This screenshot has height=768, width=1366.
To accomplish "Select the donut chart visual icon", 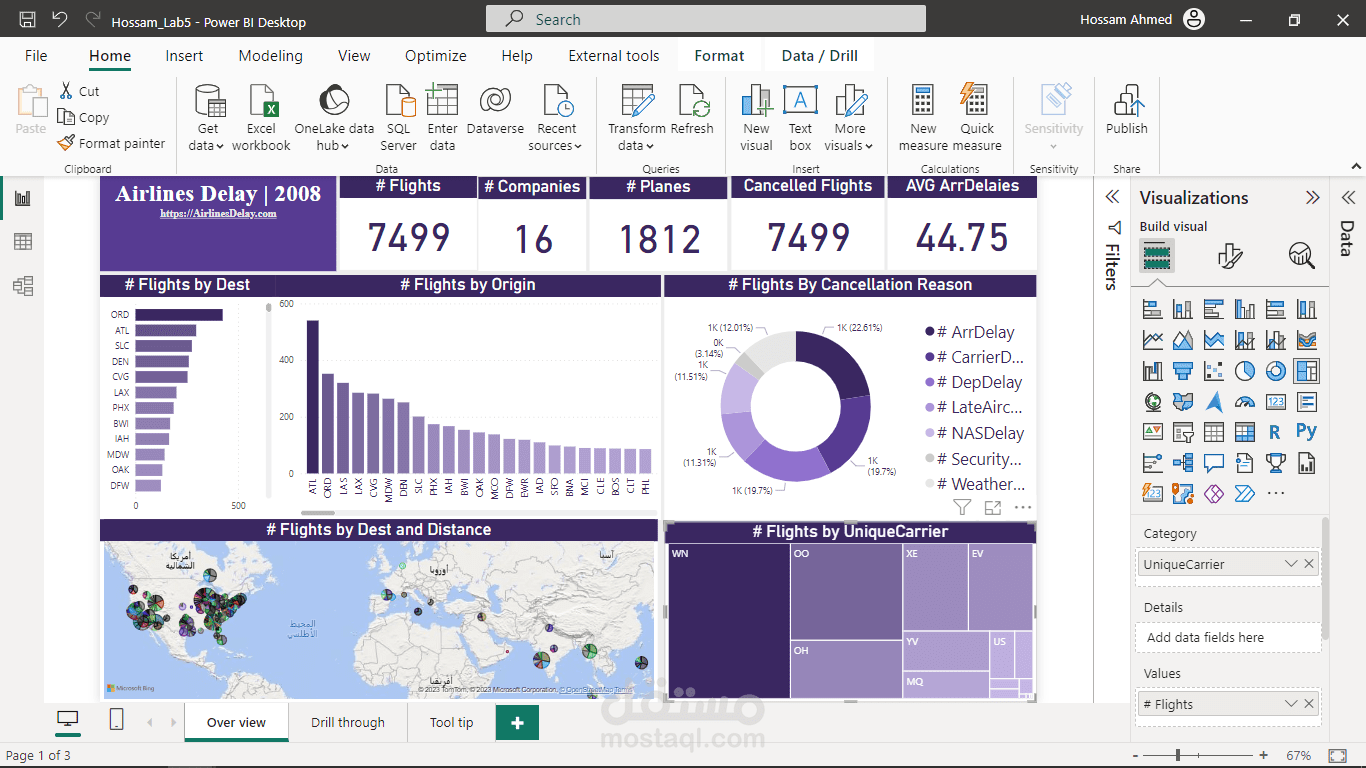I will point(1277,371).
